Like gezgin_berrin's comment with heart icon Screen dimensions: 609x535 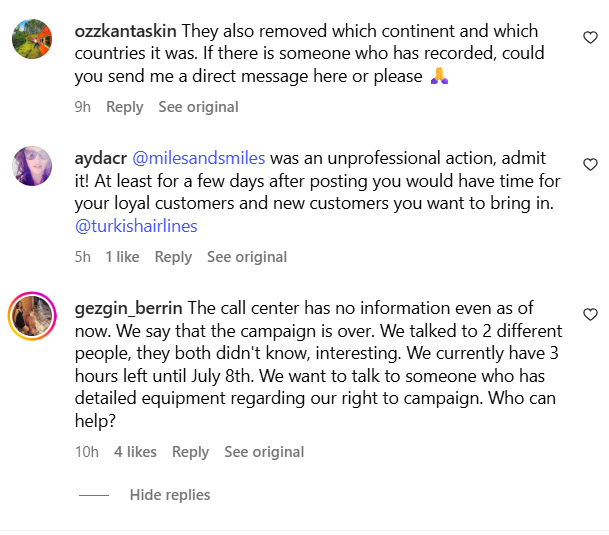(x=590, y=314)
